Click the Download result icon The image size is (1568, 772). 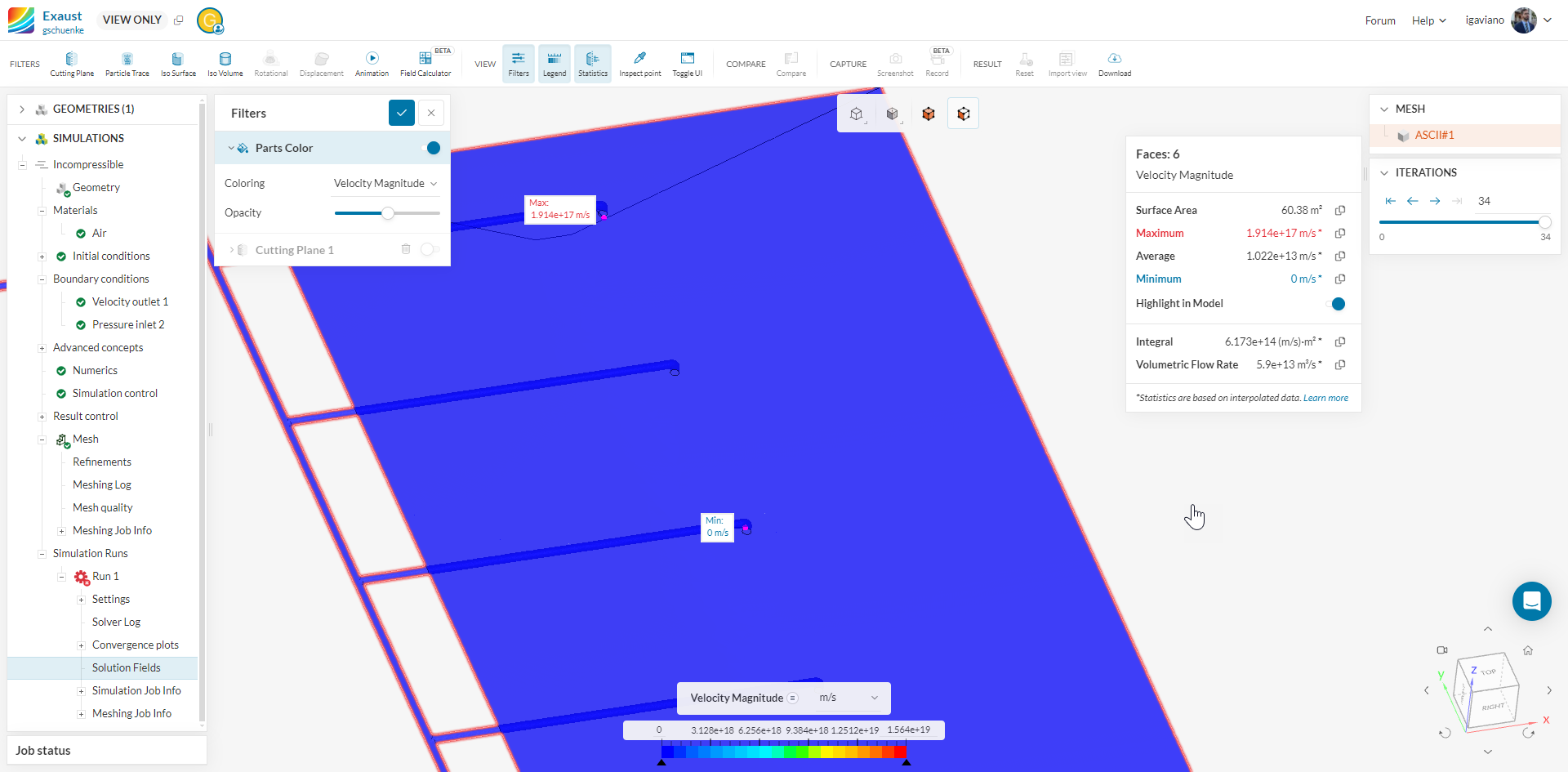click(x=1115, y=64)
